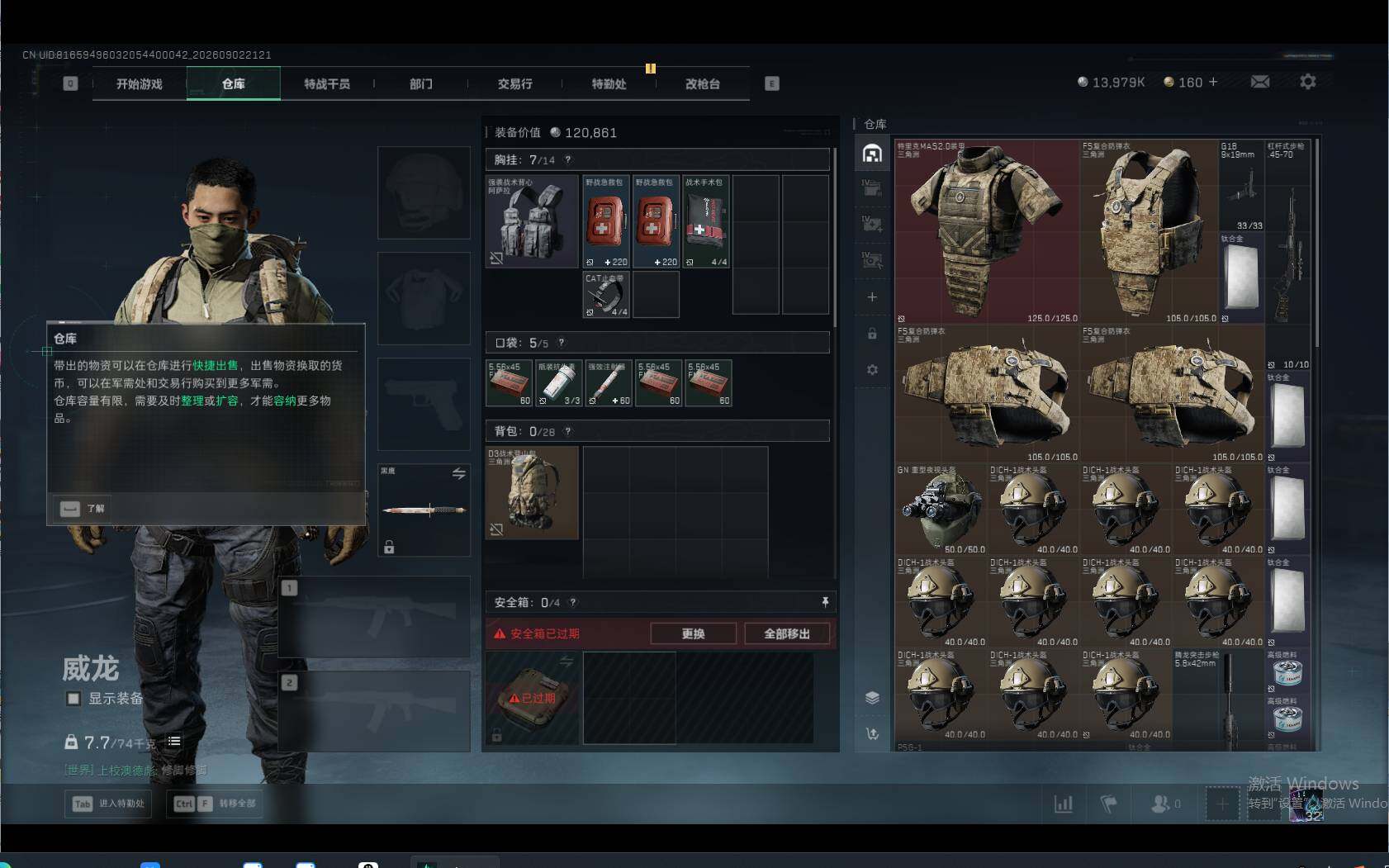Open the settings gear in the top bar
This screenshot has width=1389, height=868.
tap(1308, 82)
